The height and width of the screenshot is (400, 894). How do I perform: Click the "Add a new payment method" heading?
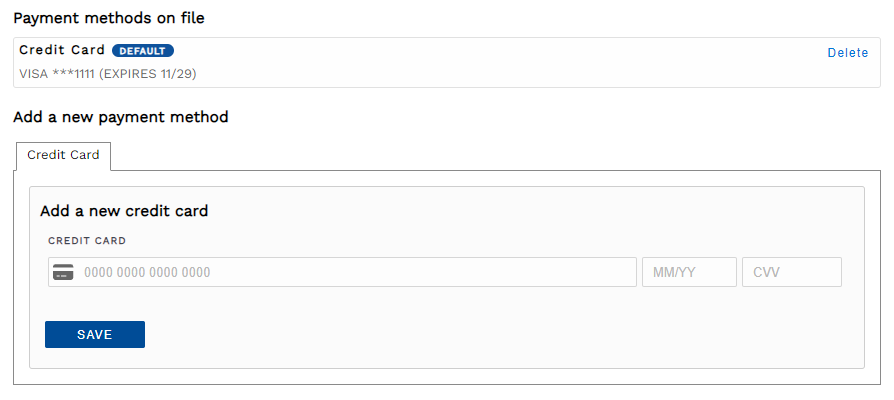(121, 117)
